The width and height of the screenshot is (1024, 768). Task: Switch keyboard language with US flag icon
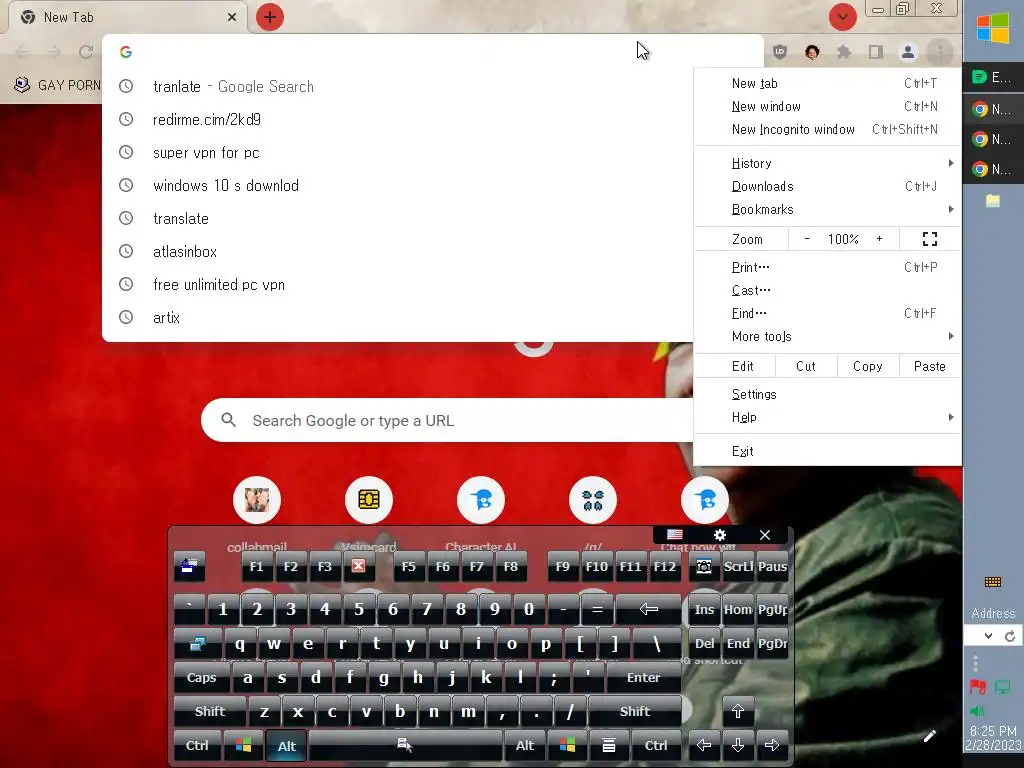point(675,535)
